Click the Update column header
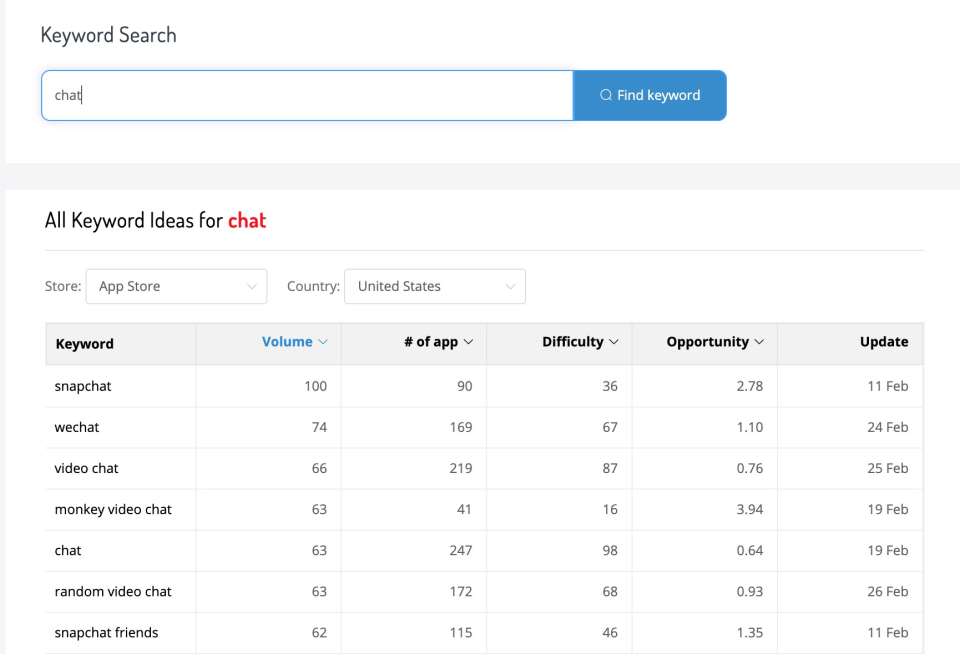 tap(883, 342)
